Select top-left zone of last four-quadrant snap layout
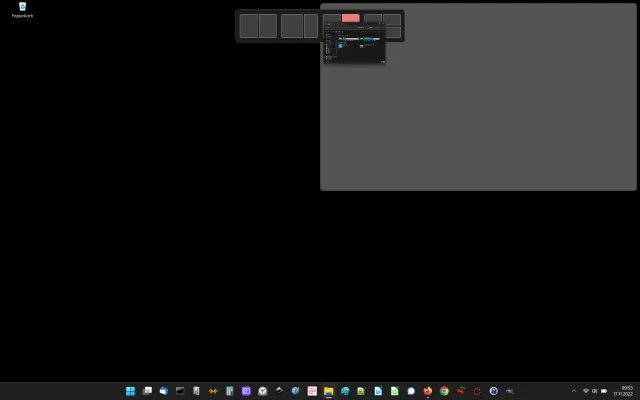This screenshot has height=400, width=640. pos(373,19)
